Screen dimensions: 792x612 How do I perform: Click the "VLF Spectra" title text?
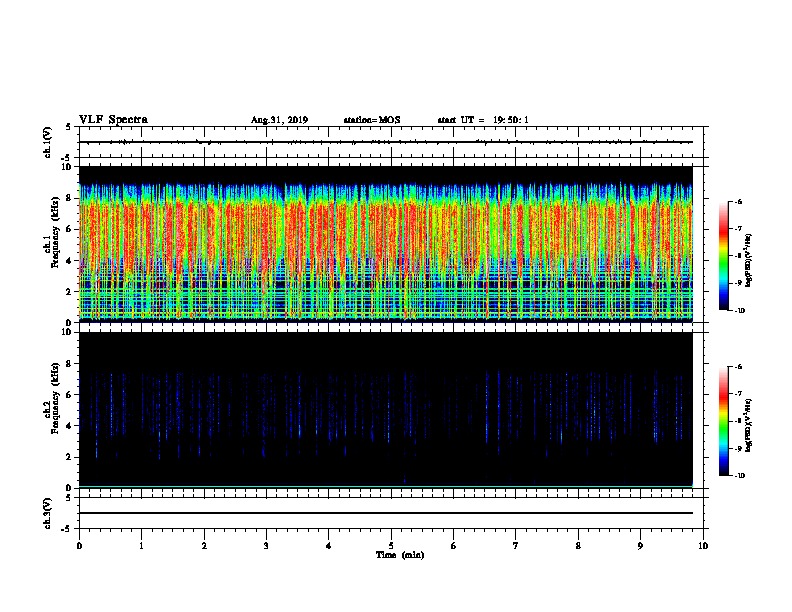113,120
